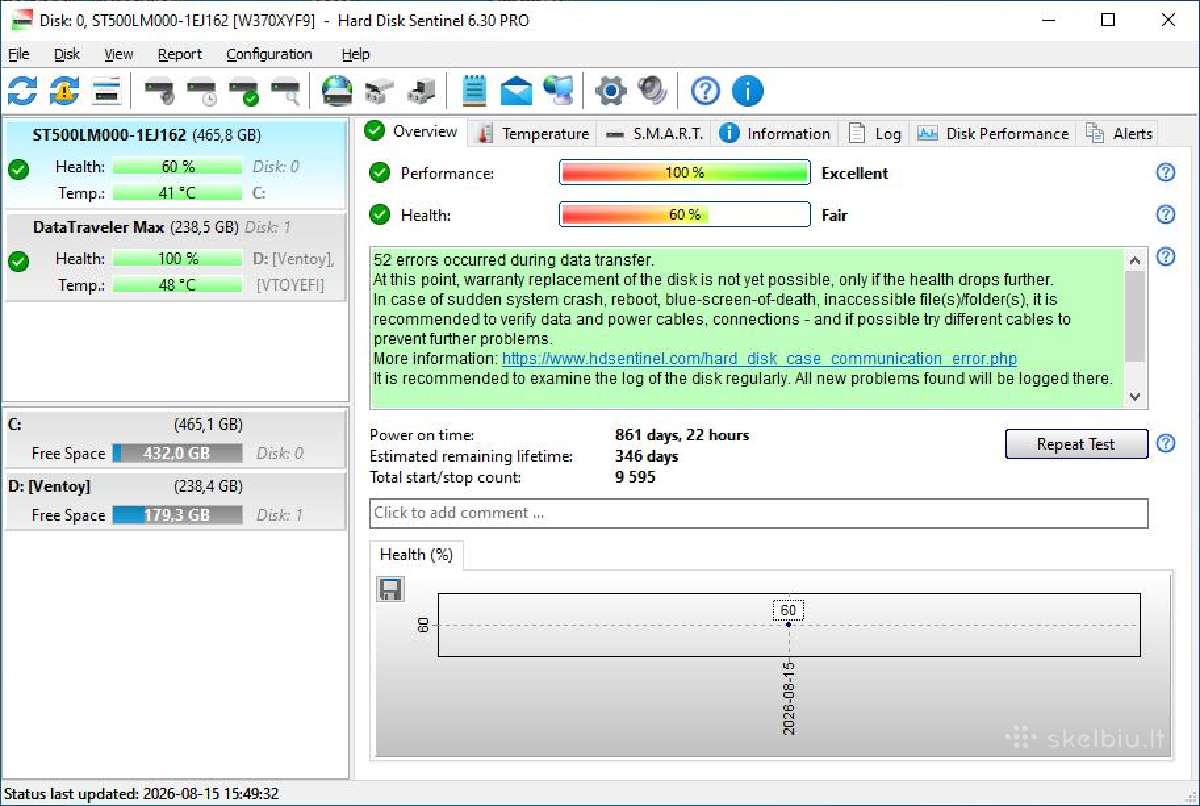Image resolution: width=1200 pixels, height=806 pixels.
Task: Click the refresh disk information toolbar icon
Action: click(x=22, y=91)
